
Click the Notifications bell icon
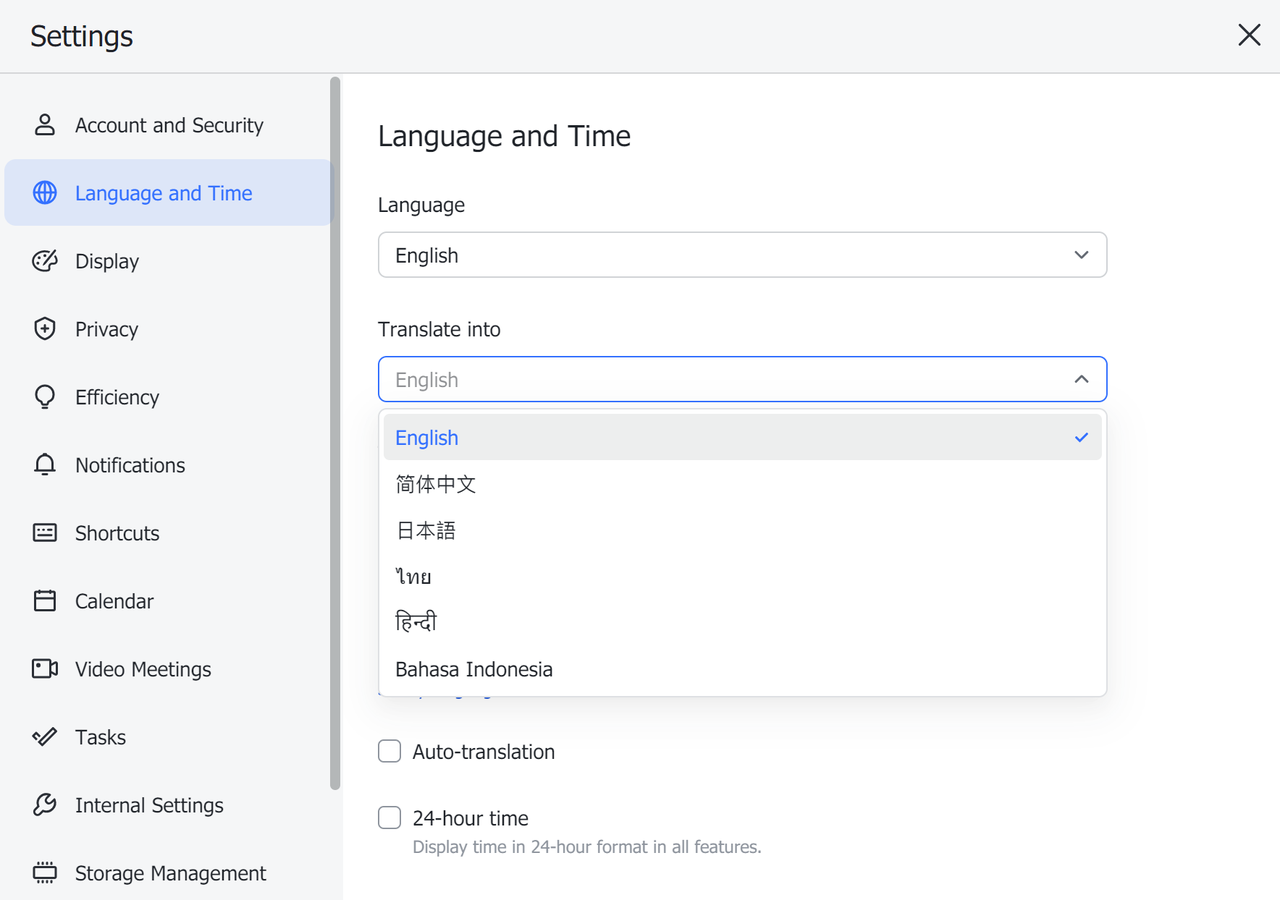pyautogui.click(x=44, y=464)
